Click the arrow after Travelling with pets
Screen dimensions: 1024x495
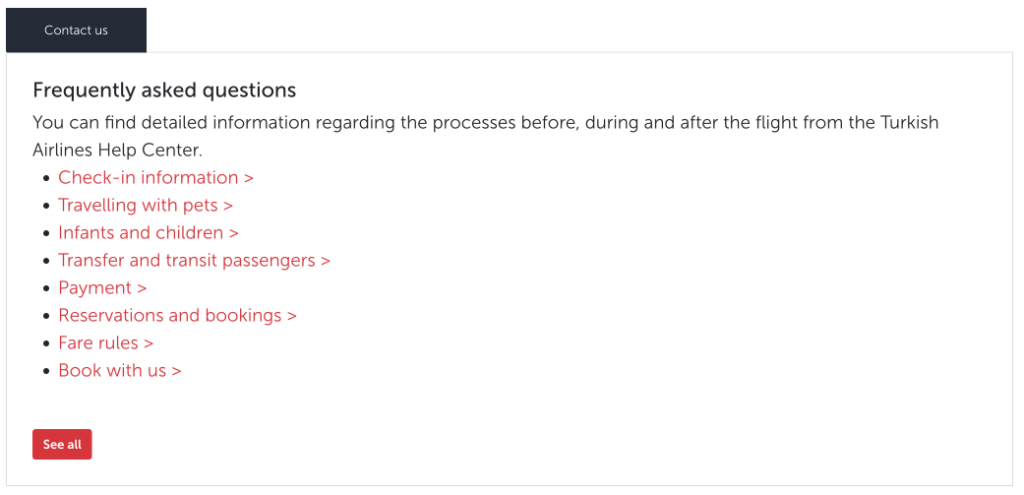(x=228, y=205)
